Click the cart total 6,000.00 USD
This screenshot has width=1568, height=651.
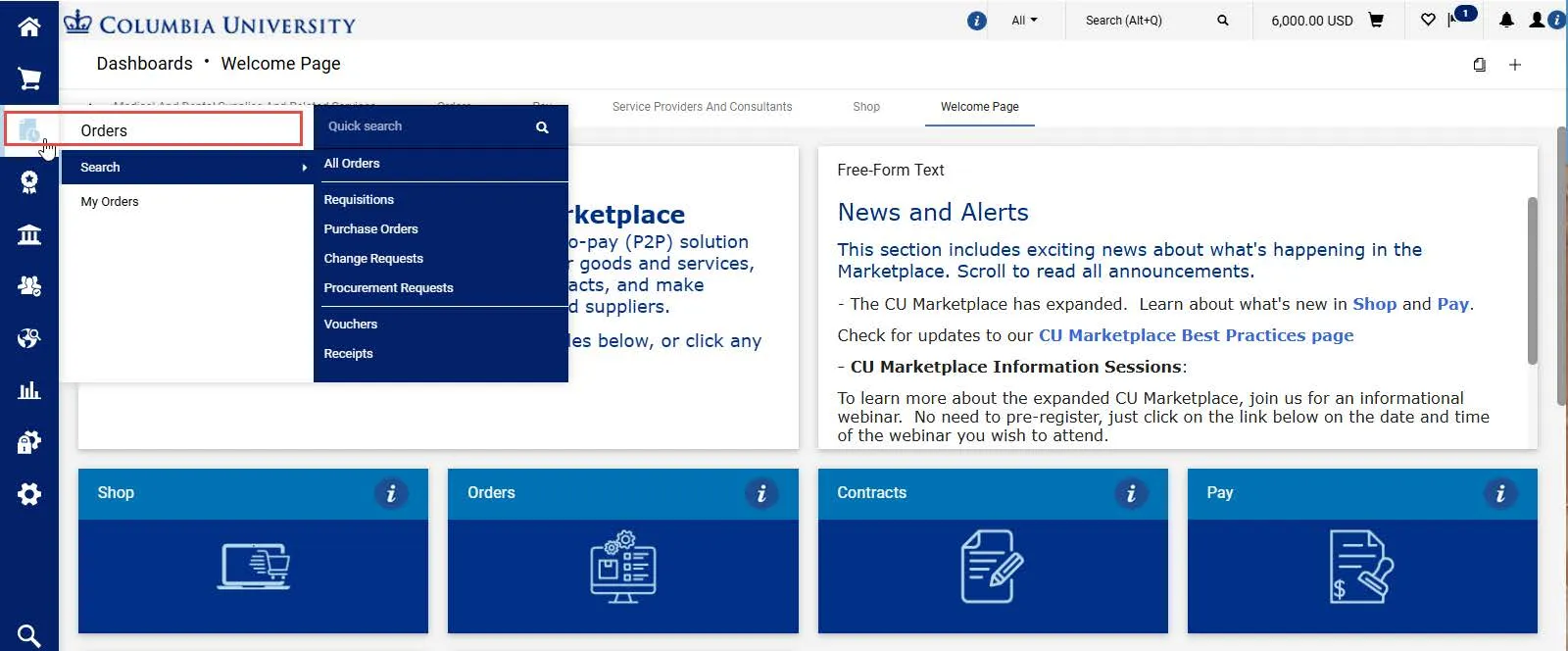click(x=1311, y=21)
